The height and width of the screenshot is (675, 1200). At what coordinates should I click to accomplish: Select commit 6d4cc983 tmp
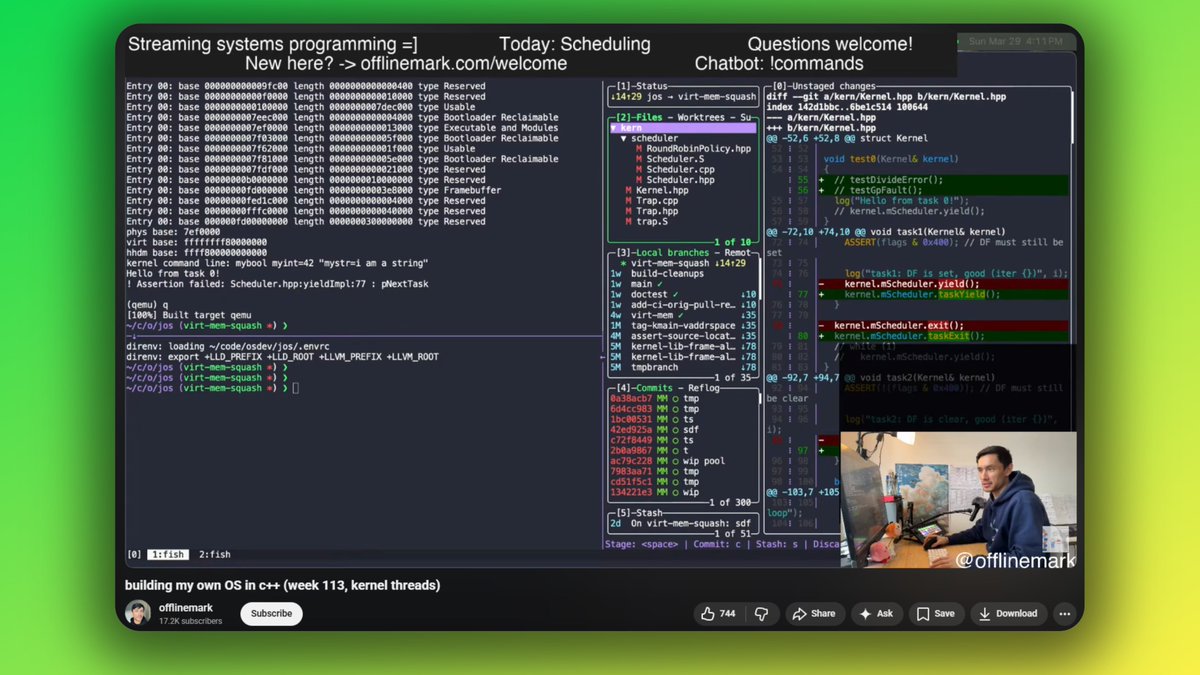coord(683,409)
